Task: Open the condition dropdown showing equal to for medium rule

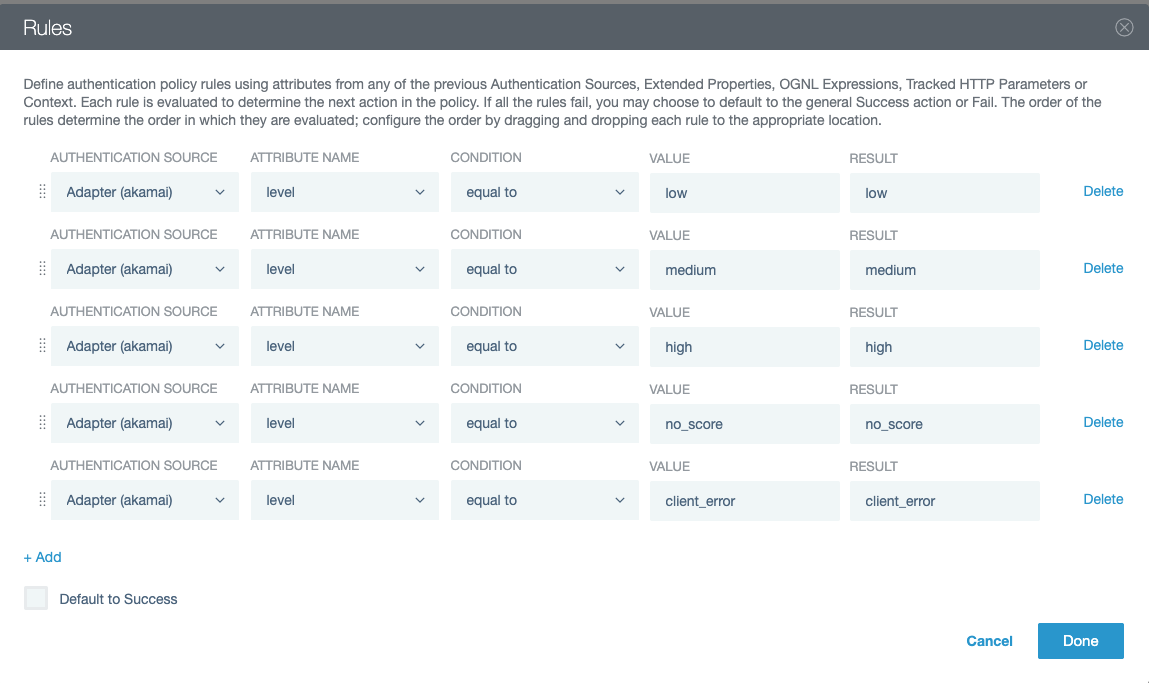Action: pyautogui.click(x=544, y=268)
